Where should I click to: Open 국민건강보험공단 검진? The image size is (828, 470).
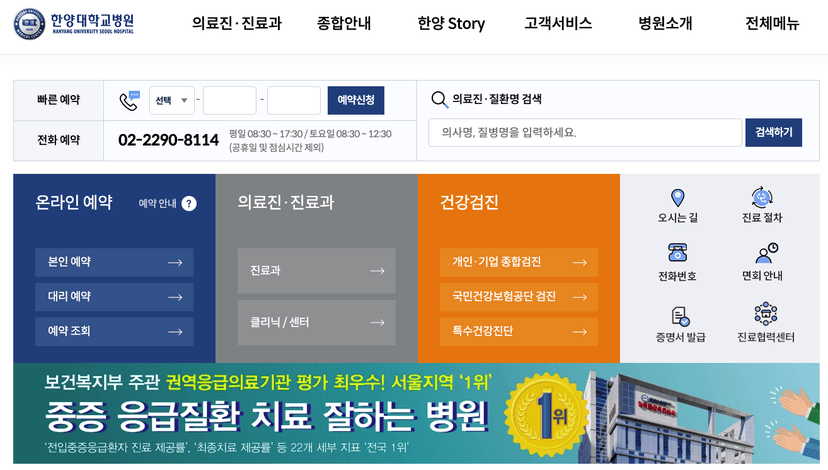coord(519,297)
